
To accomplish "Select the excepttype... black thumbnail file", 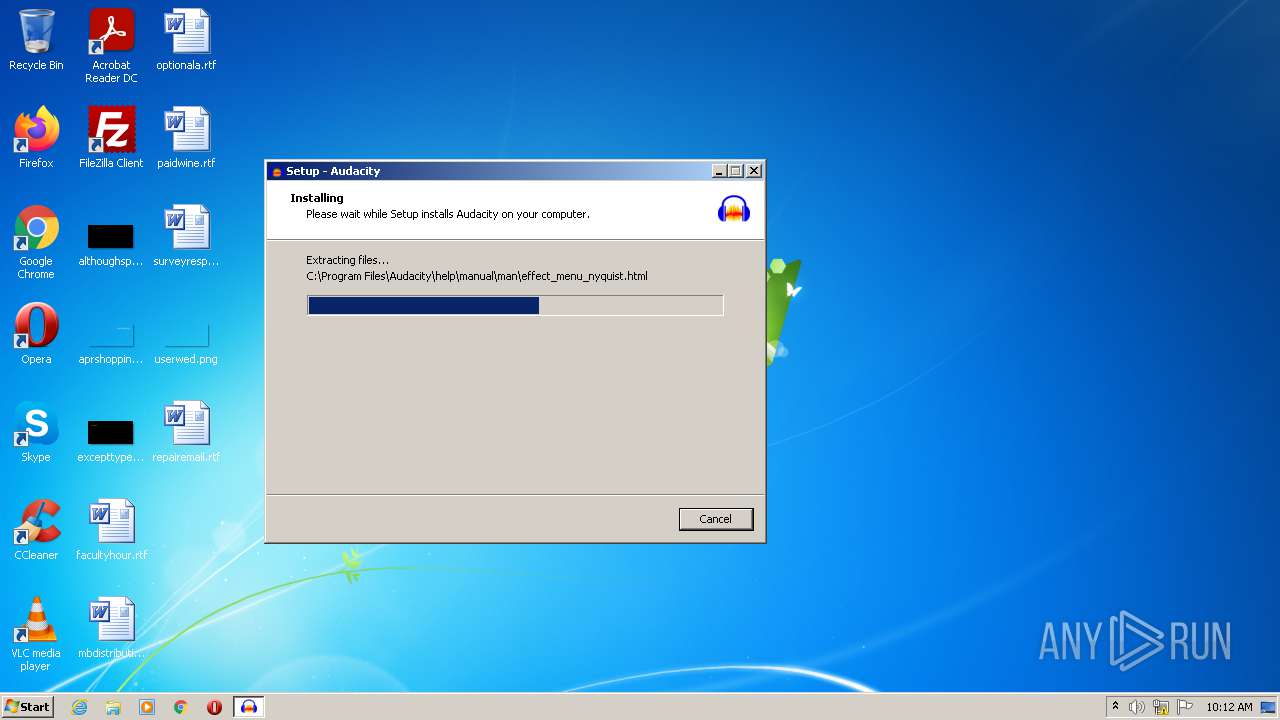I will 111,438.
